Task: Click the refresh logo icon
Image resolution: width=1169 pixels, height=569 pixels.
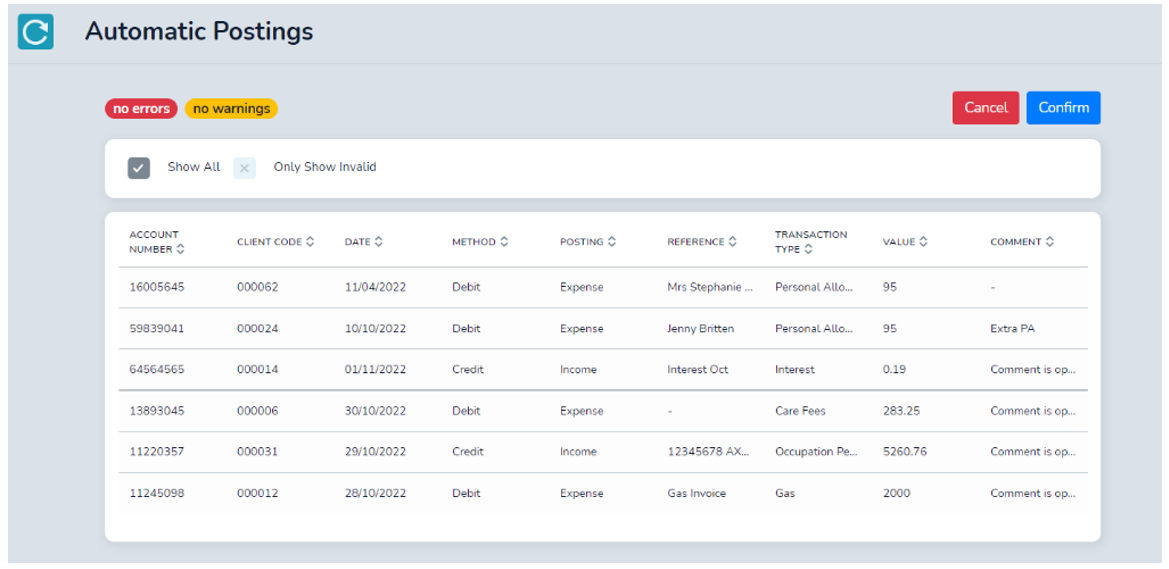Action: 35,31
